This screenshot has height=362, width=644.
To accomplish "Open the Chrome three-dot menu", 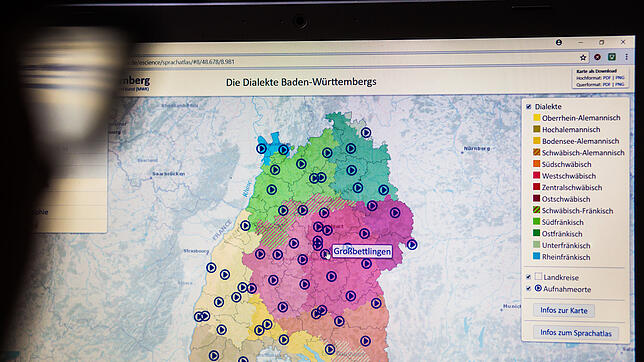I will pos(626,57).
